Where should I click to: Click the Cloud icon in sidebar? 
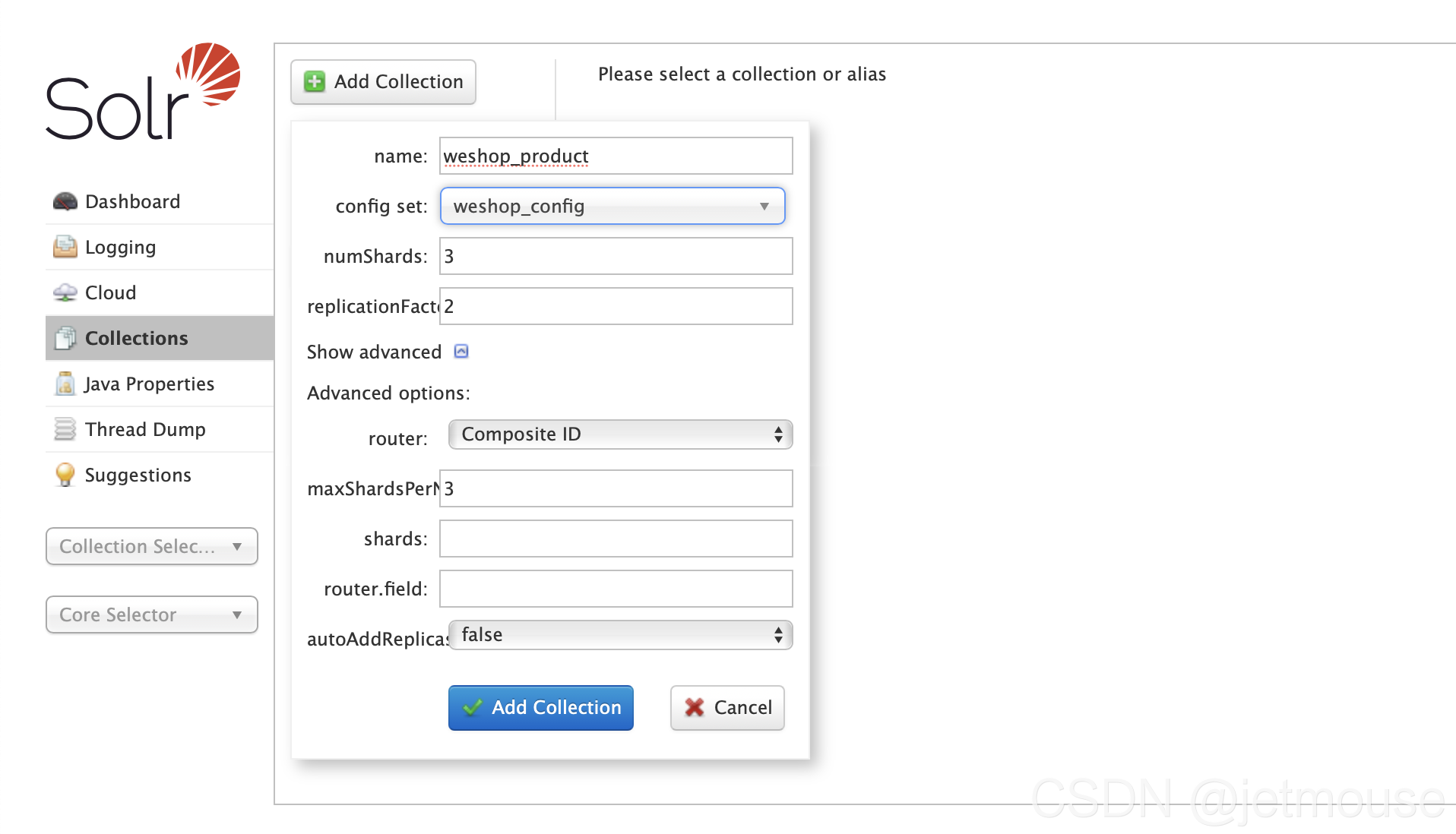click(65, 292)
